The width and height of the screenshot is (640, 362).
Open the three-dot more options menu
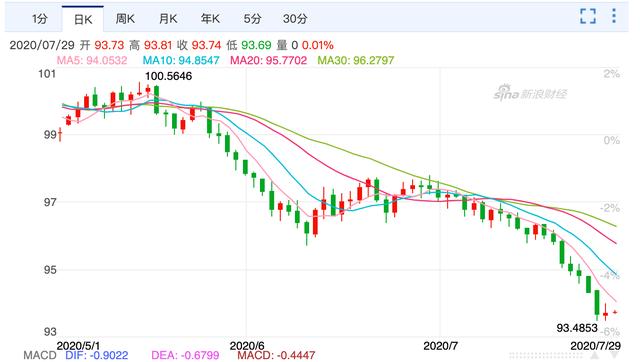(614, 16)
